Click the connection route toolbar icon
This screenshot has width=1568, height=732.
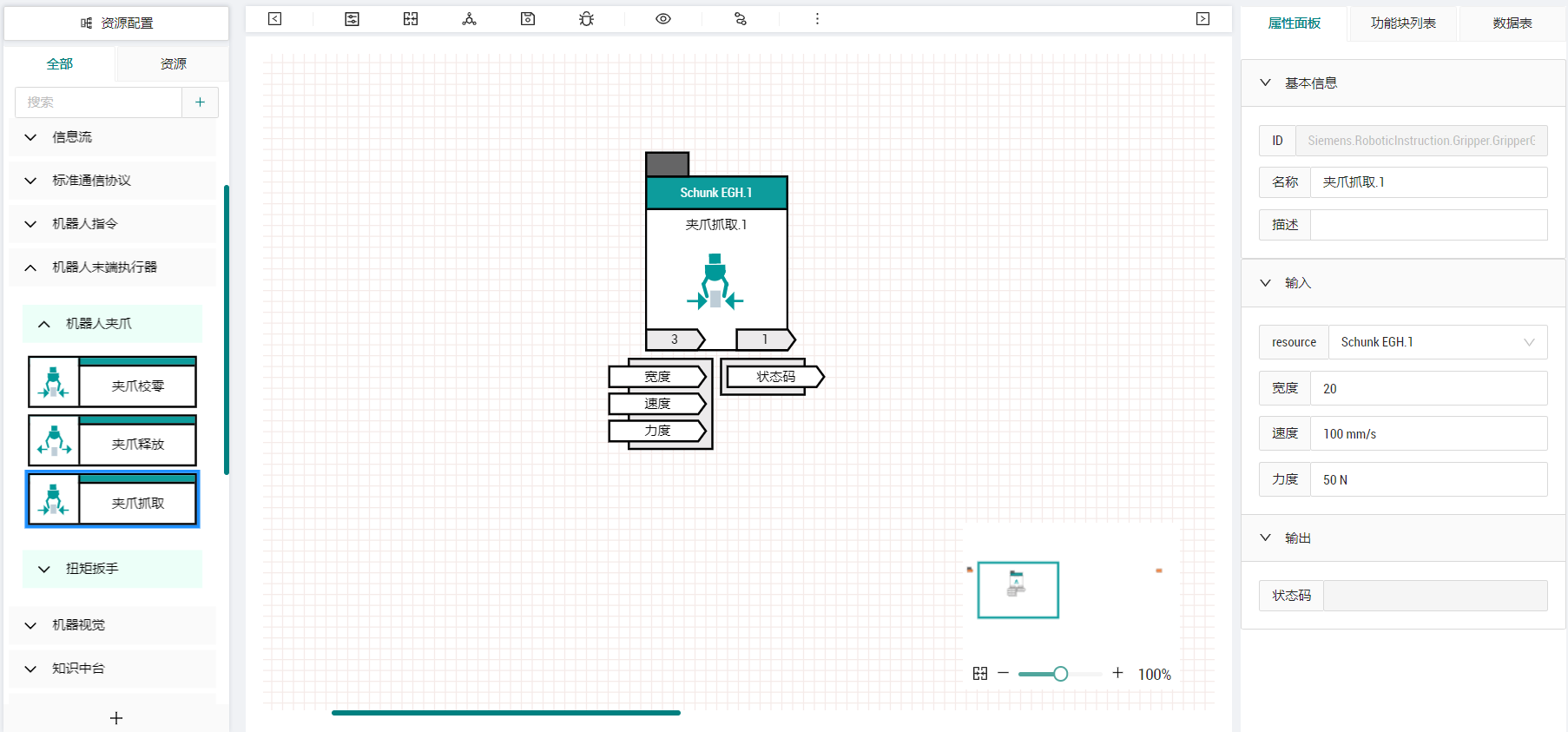click(x=741, y=19)
